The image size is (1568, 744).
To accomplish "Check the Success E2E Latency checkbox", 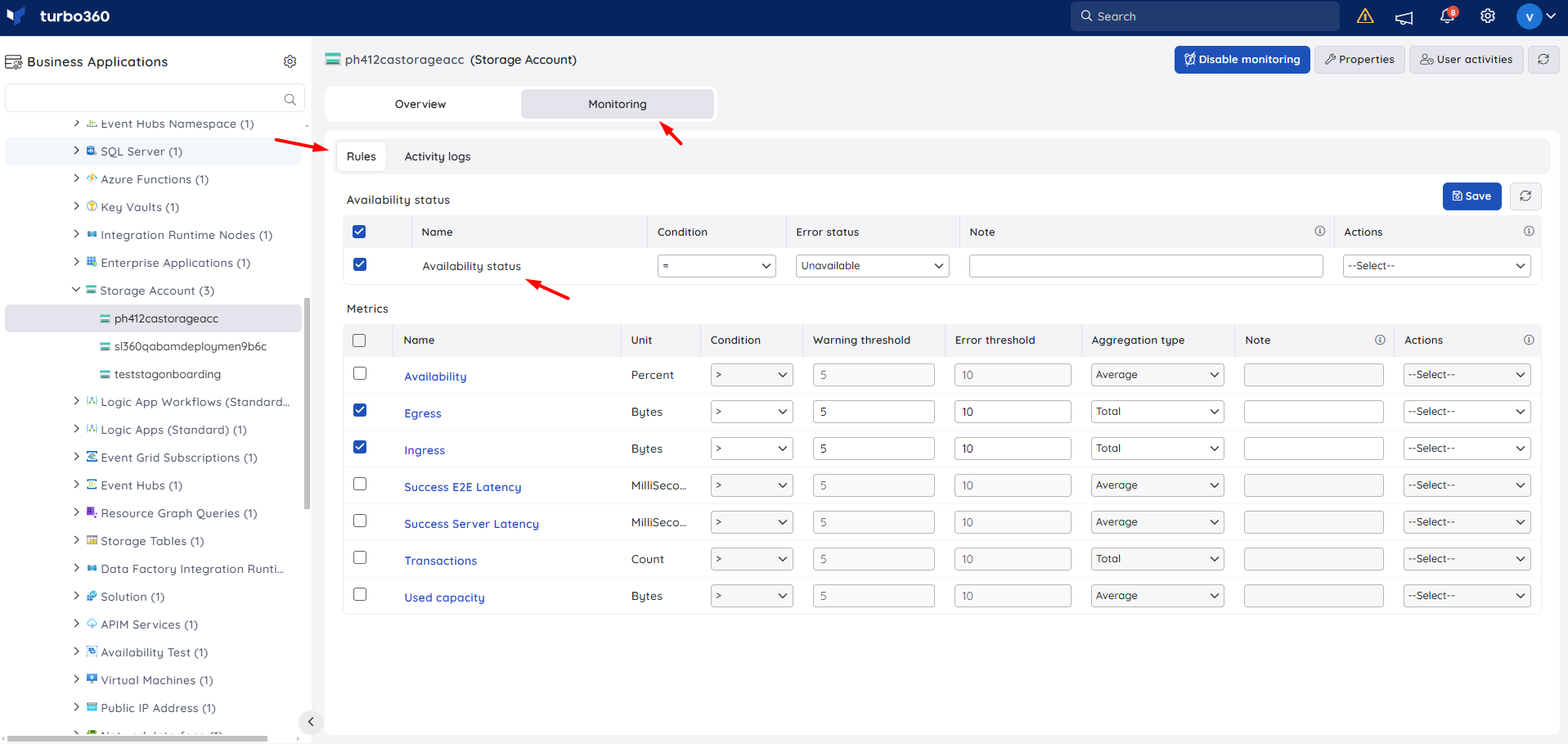I will coord(360,484).
